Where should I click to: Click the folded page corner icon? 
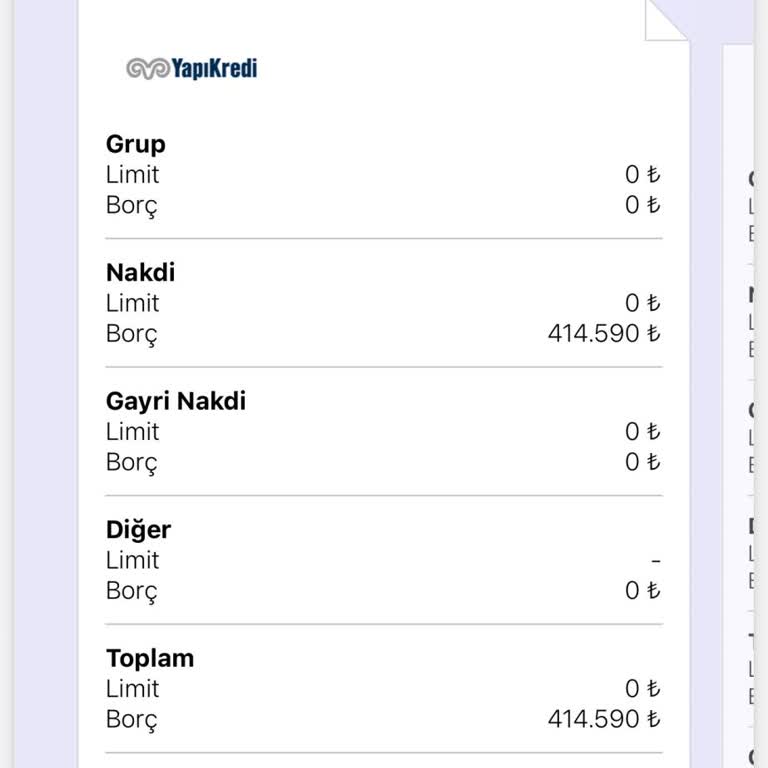tap(667, 20)
